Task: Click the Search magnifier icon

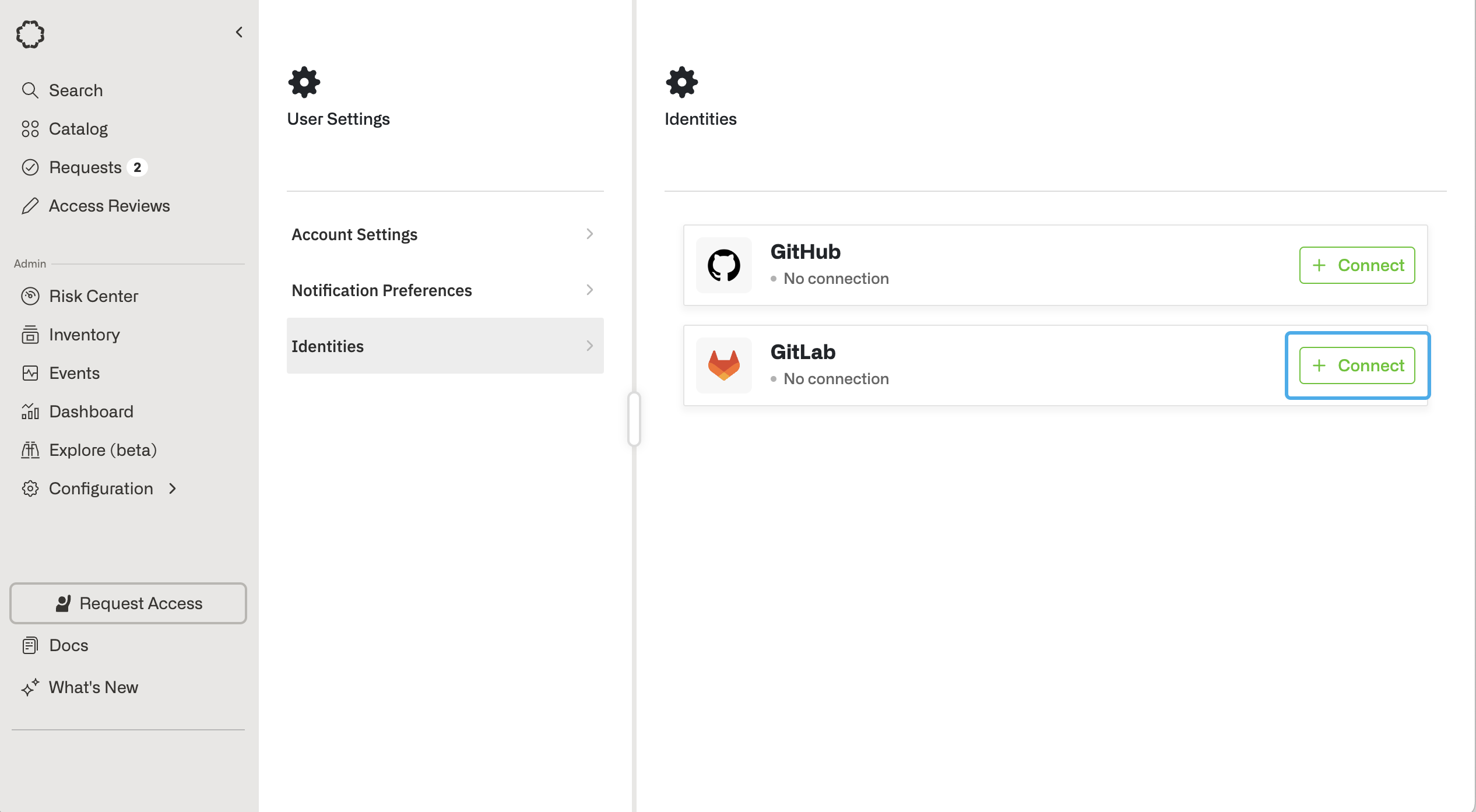Action: (30, 90)
